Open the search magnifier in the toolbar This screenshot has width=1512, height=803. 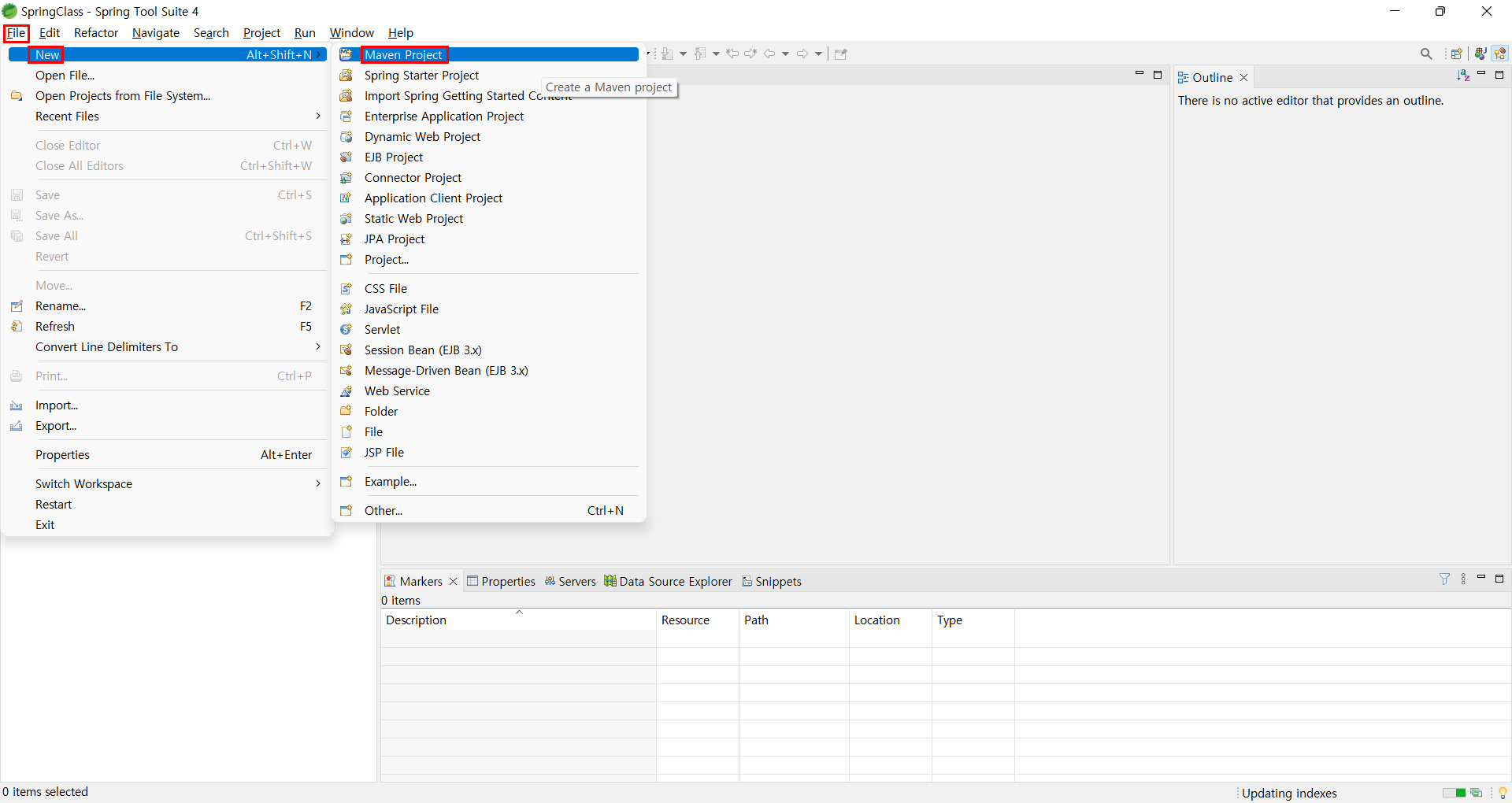[x=1426, y=54]
